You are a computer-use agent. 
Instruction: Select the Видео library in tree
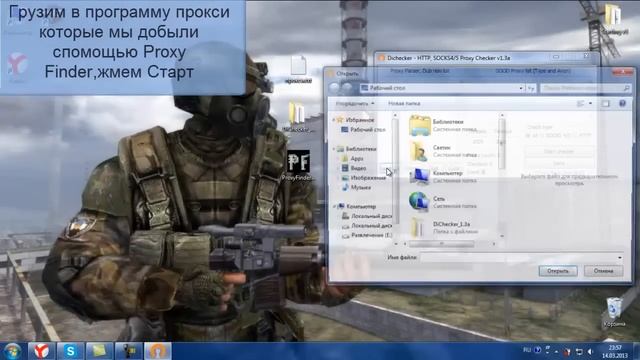click(358, 168)
